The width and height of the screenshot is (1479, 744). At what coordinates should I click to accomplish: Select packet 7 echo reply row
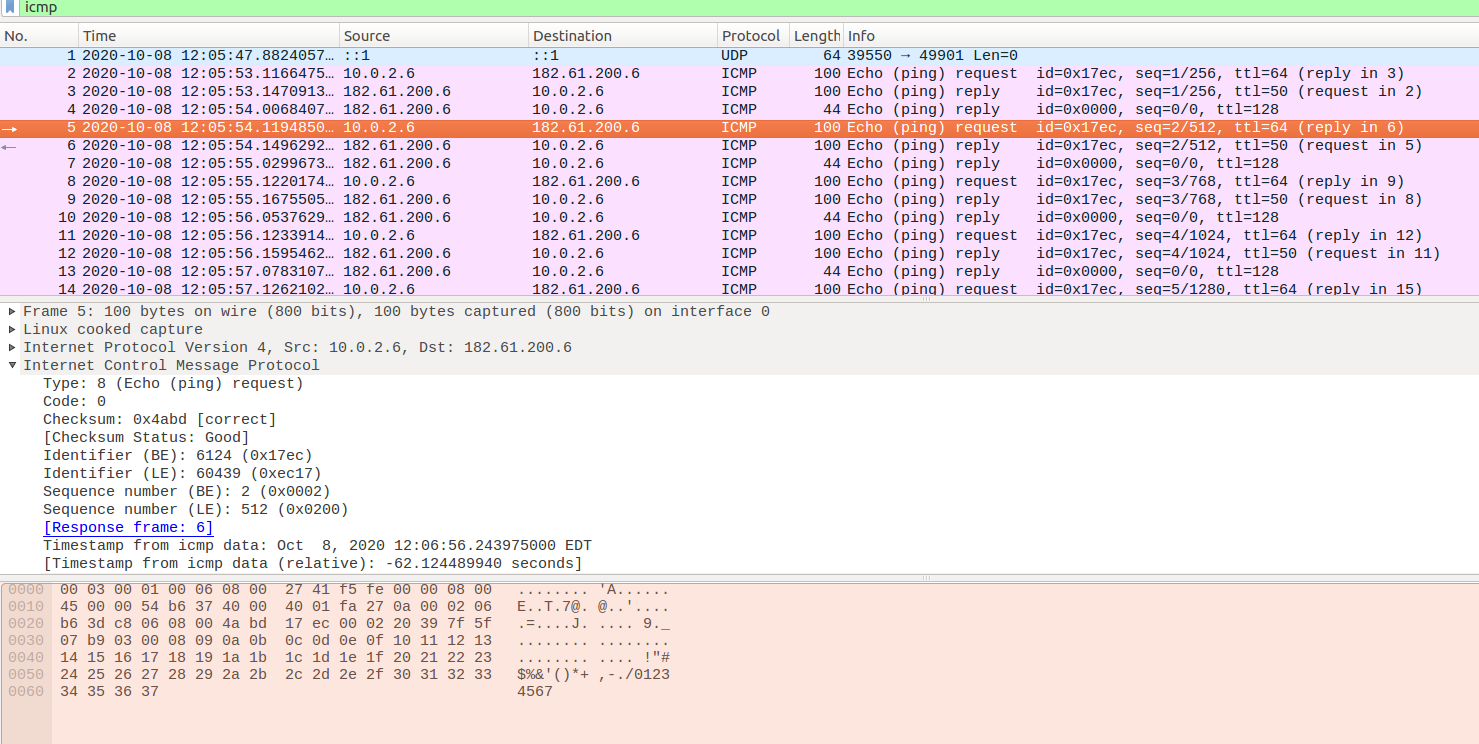tap(739, 164)
